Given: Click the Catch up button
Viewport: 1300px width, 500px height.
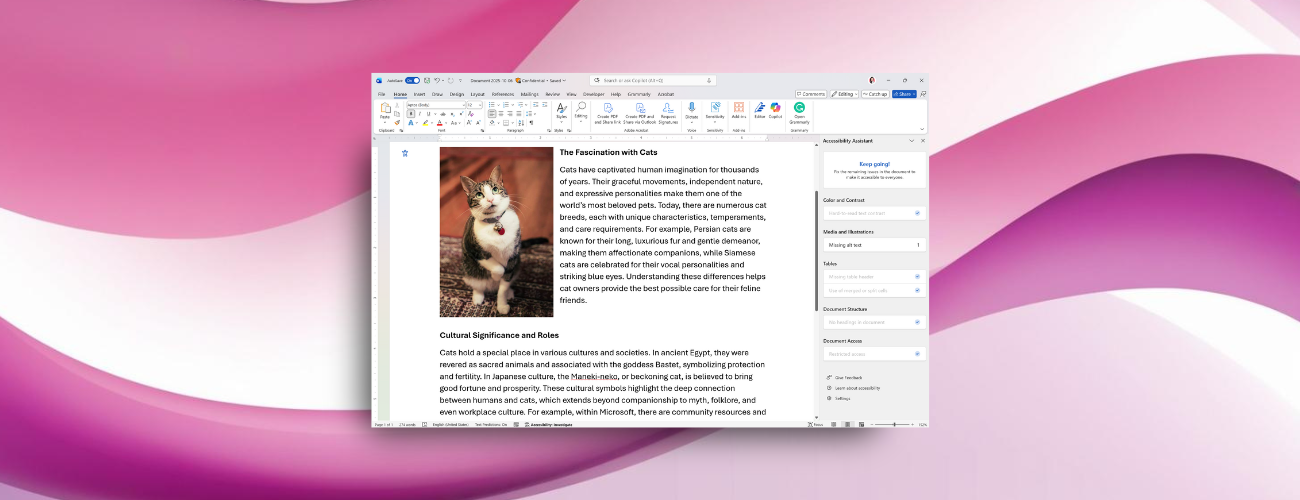Looking at the screenshot, I should tap(876, 94).
